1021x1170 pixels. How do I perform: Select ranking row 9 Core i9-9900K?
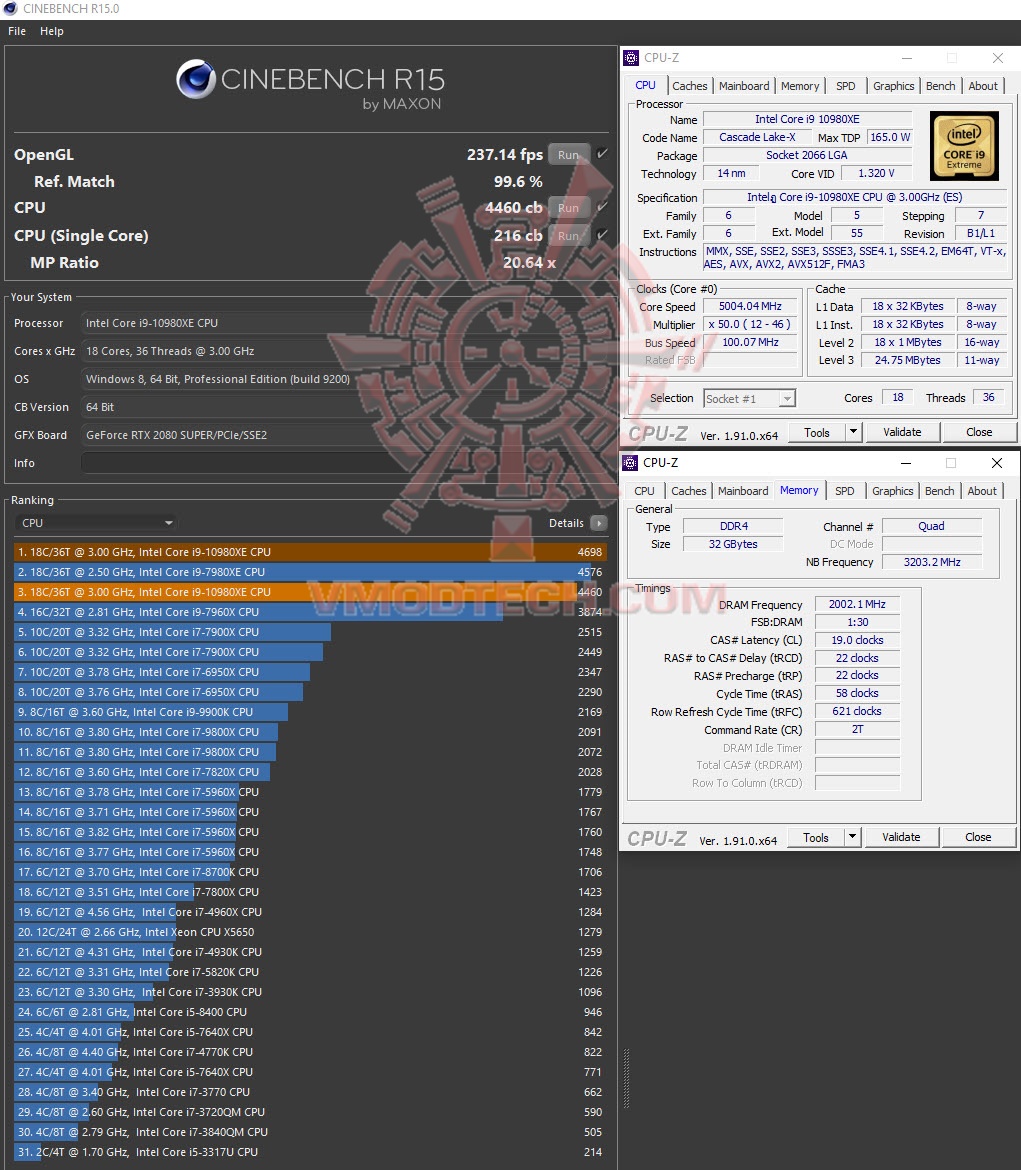pos(310,712)
